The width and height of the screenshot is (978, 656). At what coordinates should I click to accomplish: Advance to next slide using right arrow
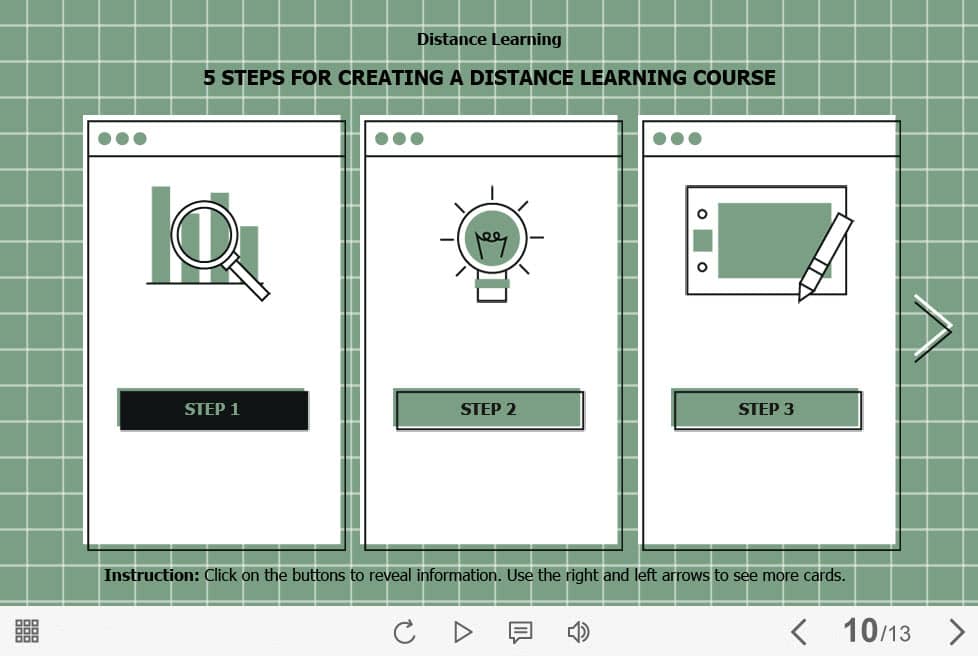[x=956, y=632]
